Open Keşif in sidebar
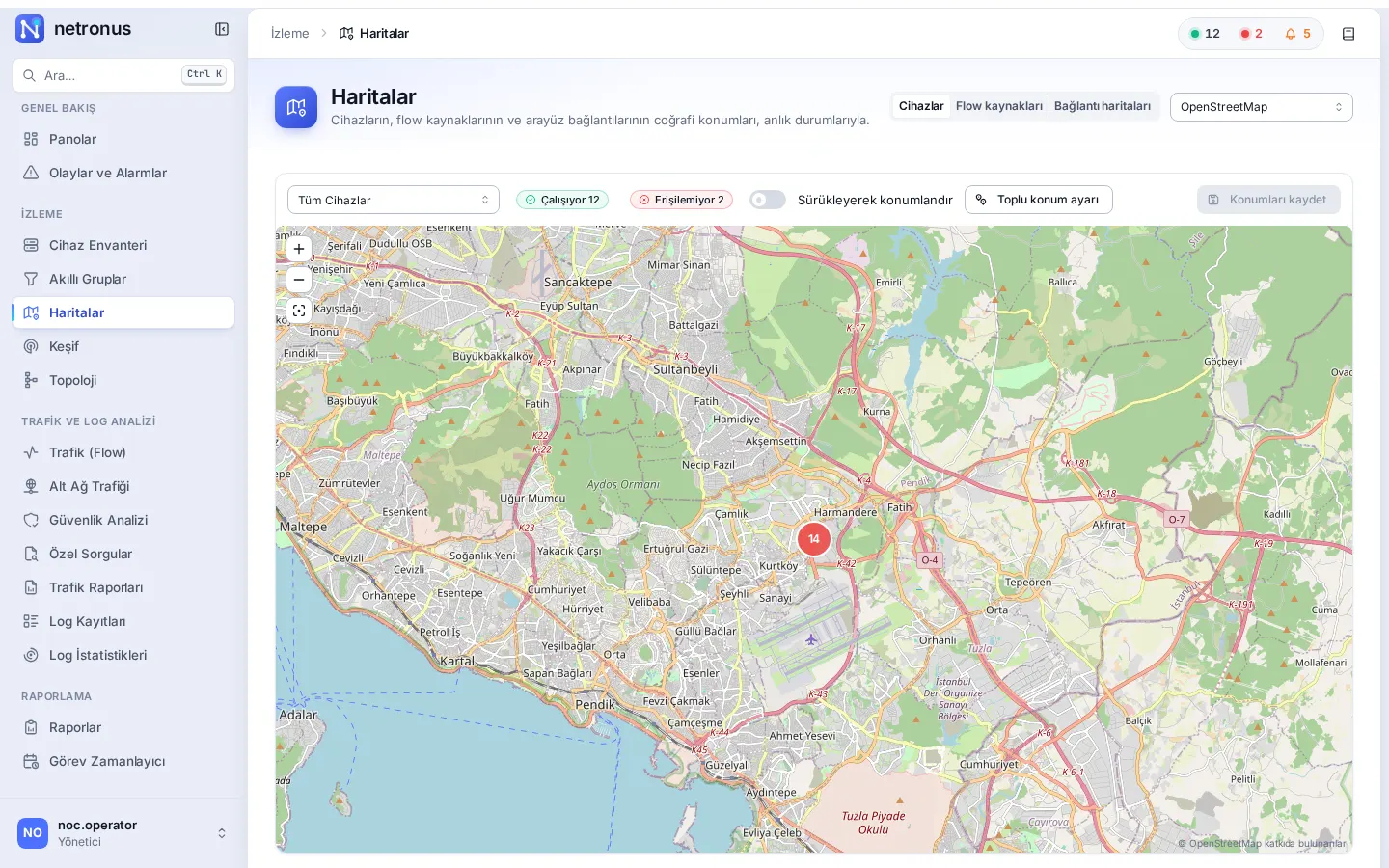 pos(123,346)
